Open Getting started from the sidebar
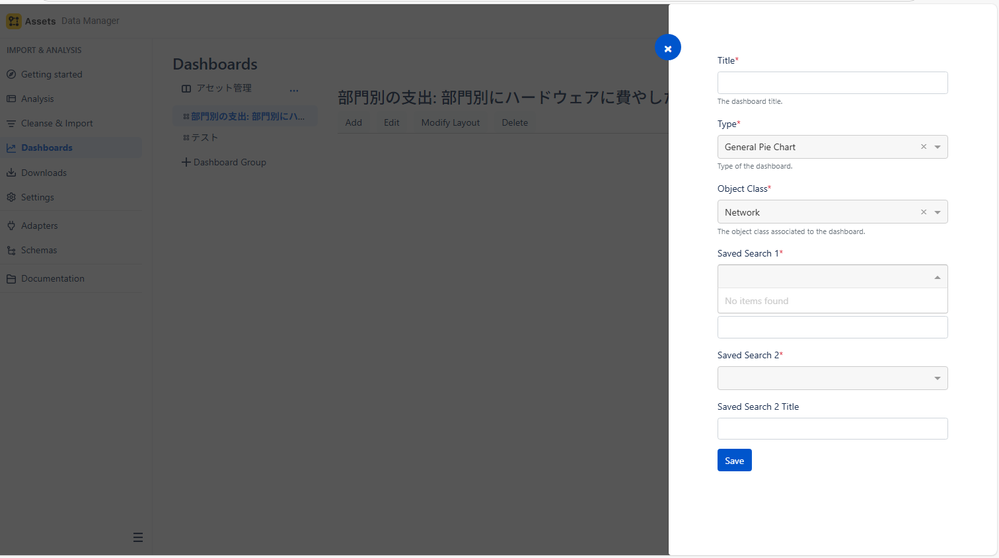 tap(51, 75)
